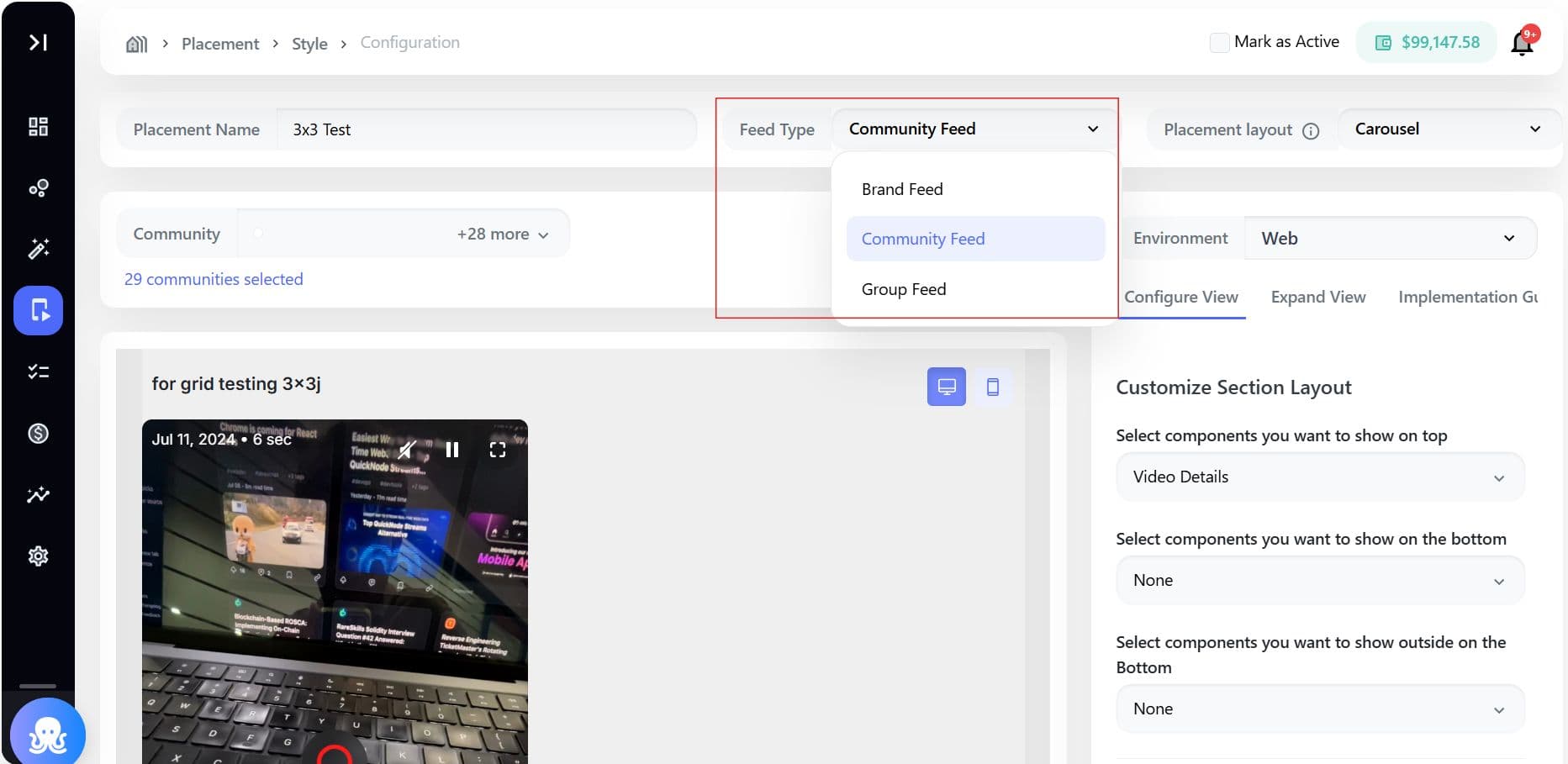Open the Feed Type dropdown

click(x=974, y=129)
